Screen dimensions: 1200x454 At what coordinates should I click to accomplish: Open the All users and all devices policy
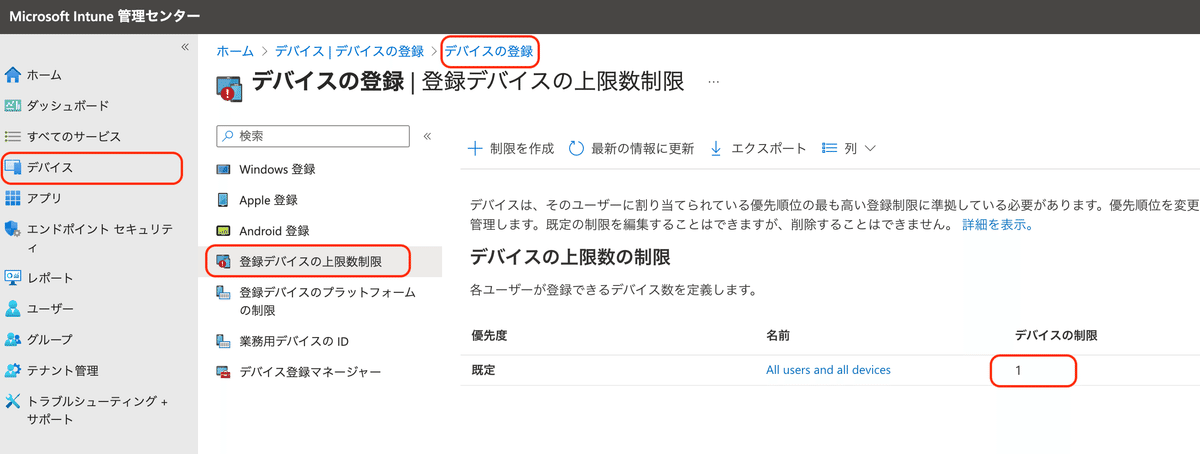pos(828,370)
